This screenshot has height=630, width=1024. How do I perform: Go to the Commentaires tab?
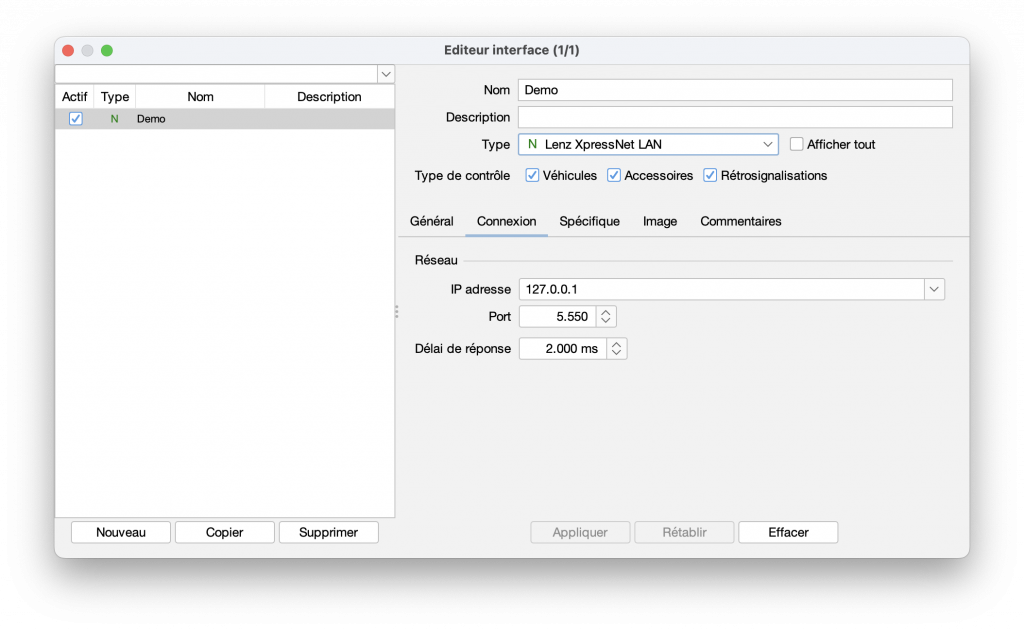pos(741,221)
